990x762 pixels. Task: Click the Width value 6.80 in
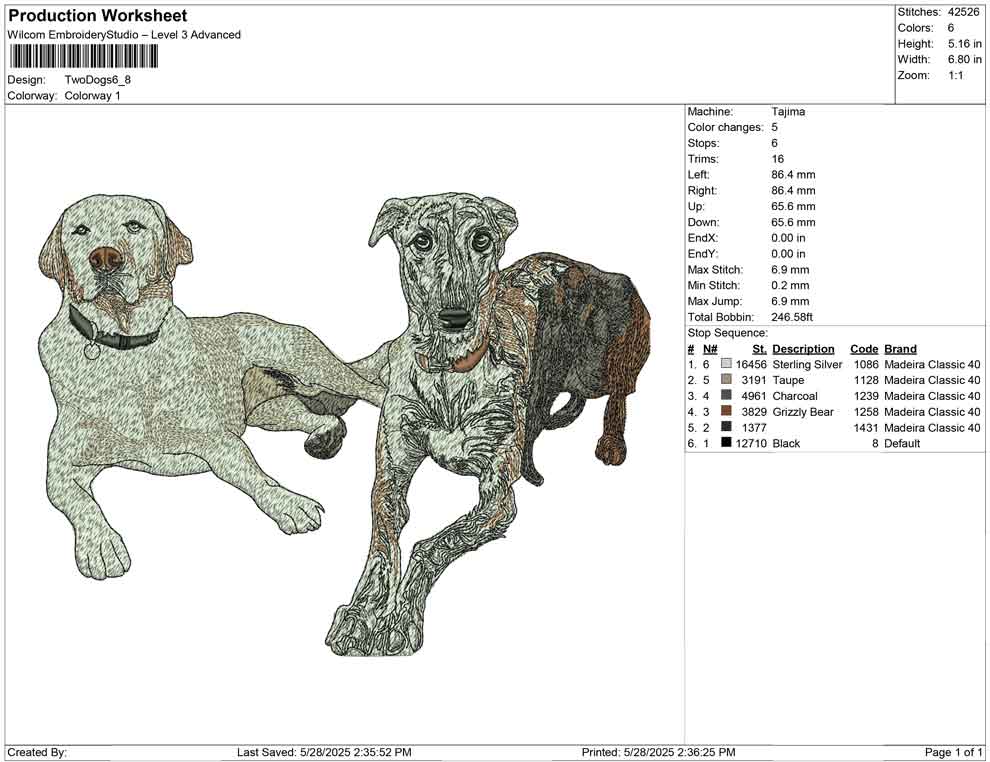(x=965, y=59)
